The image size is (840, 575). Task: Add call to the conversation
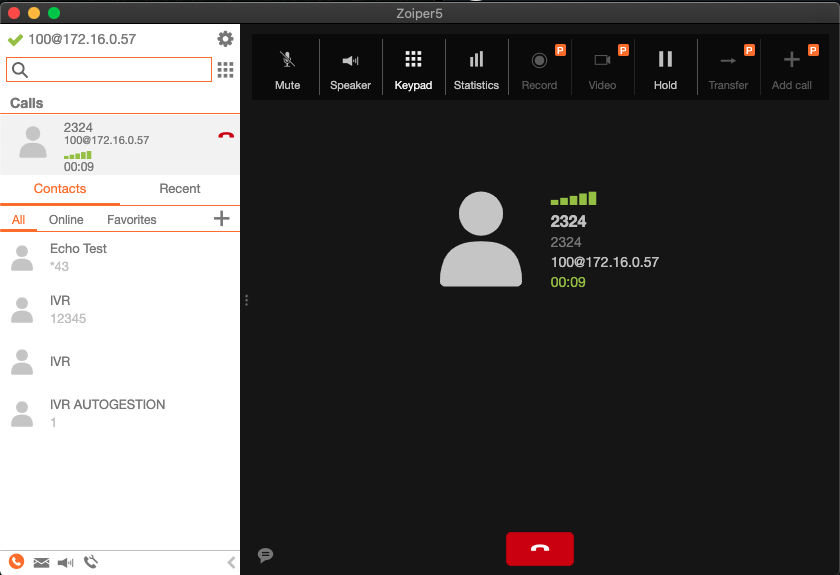(x=791, y=69)
